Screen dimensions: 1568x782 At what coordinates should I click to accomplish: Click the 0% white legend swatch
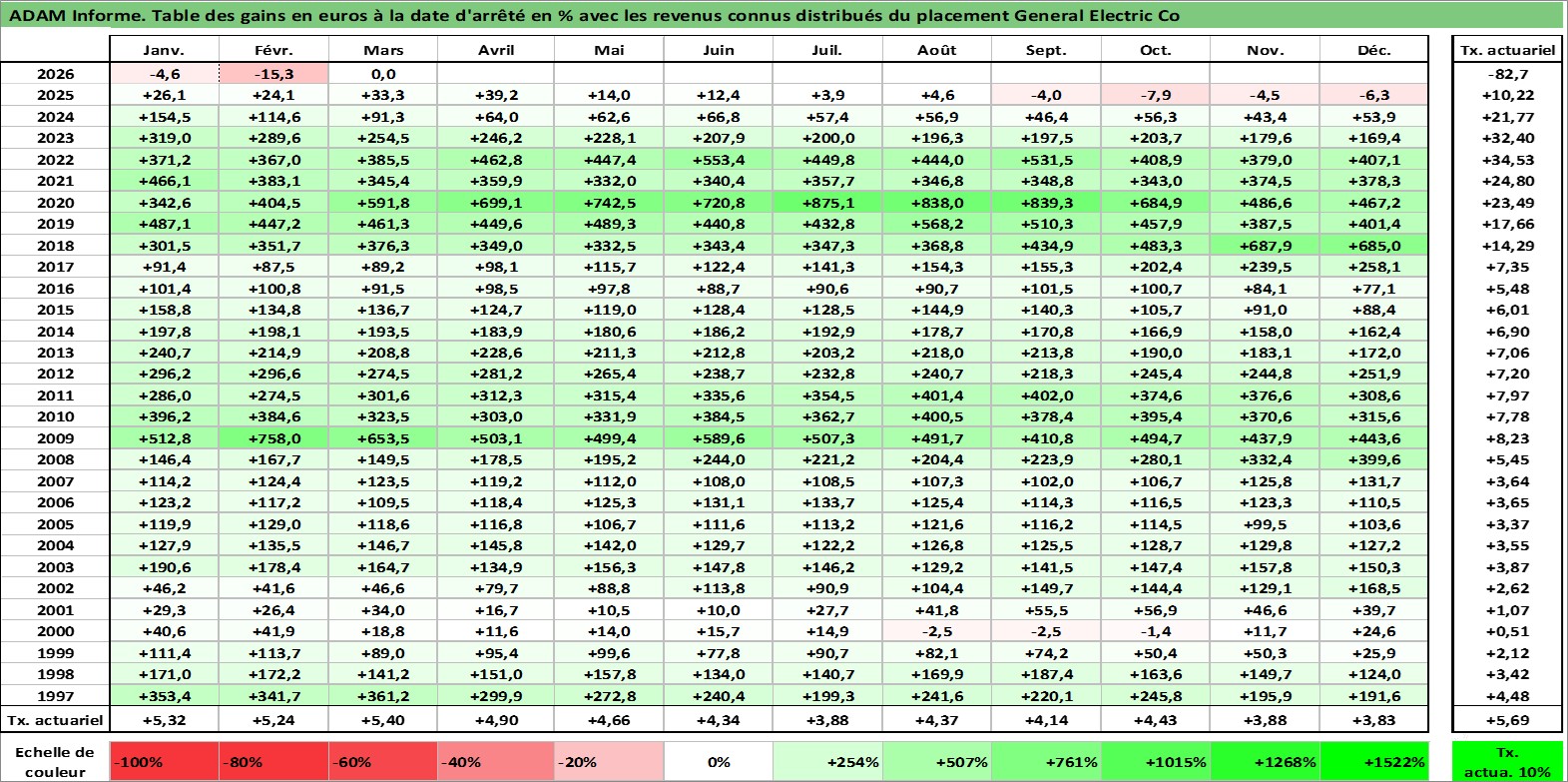pos(718,761)
